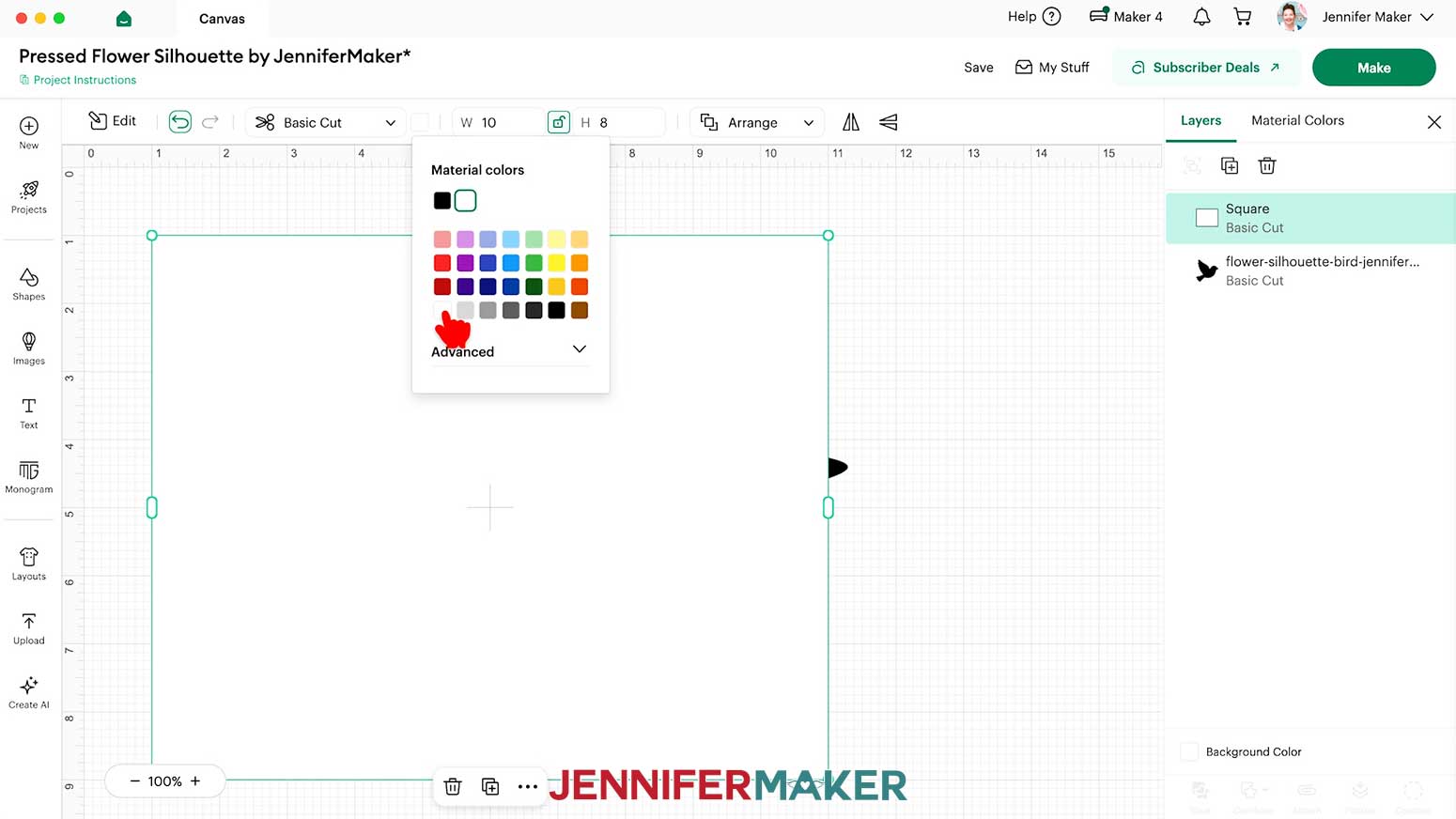Image resolution: width=1456 pixels, height=819 pixels.
Task: Delete layer via Layers panel trash icon
Action: (x=1267, y=166)
